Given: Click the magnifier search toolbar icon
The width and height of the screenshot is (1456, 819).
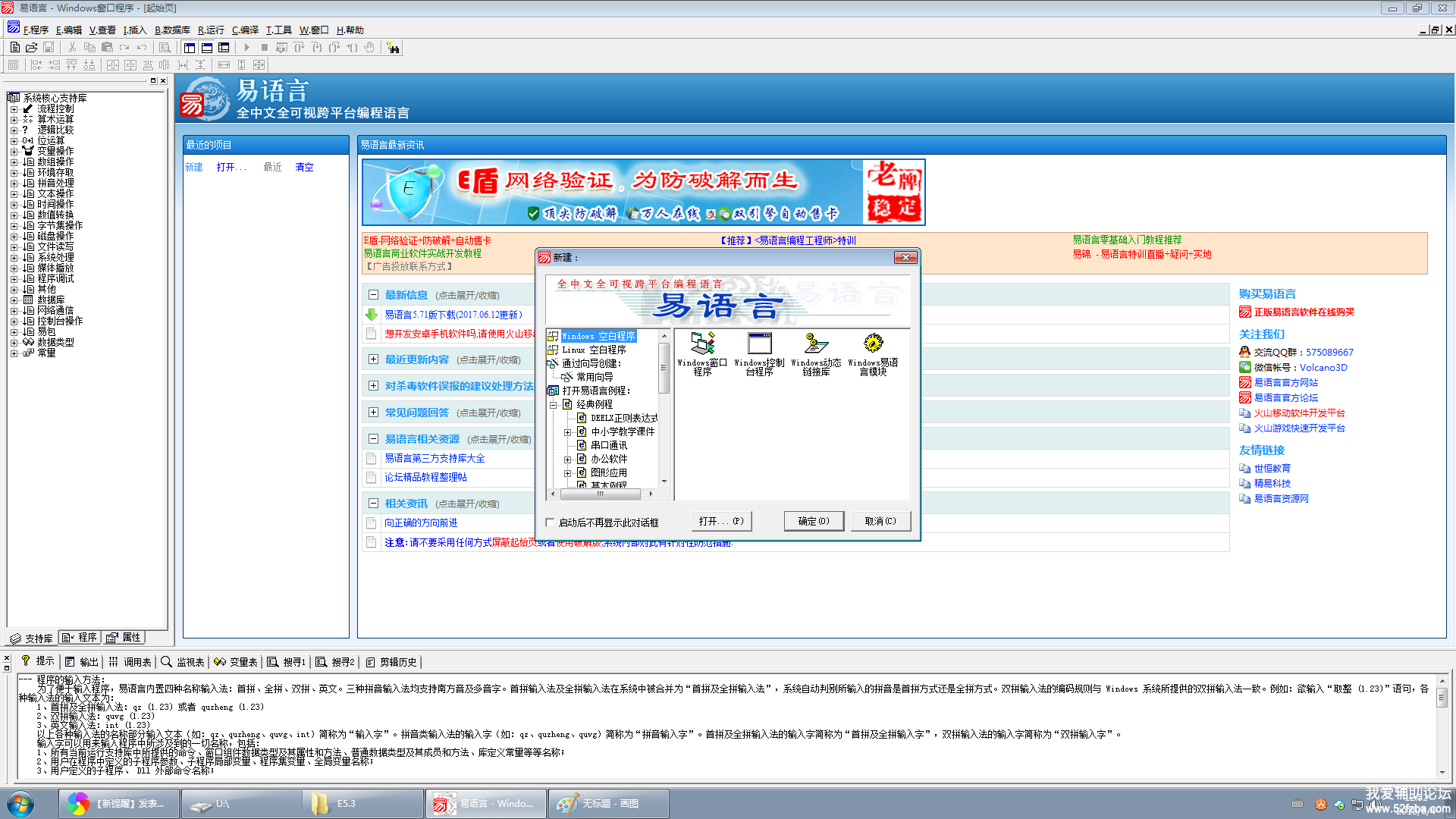Looking at the screenshot, I should click(165, 48).
